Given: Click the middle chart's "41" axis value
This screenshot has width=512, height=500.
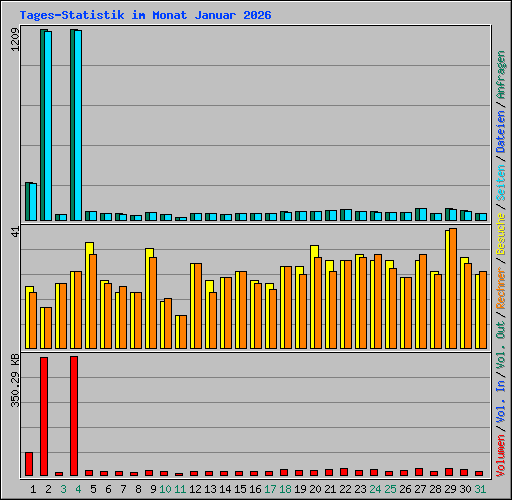Looking at the screenshot, I should pyautogui.click(x=15, y=232).
